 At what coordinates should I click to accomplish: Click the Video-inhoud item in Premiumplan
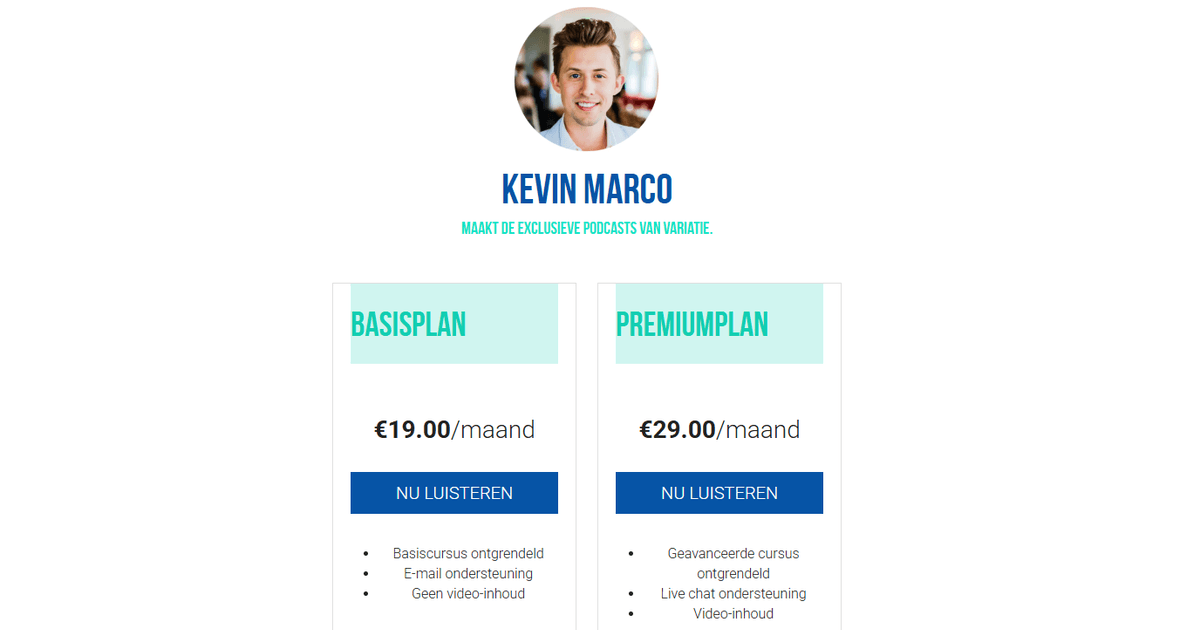click(733, 614)
